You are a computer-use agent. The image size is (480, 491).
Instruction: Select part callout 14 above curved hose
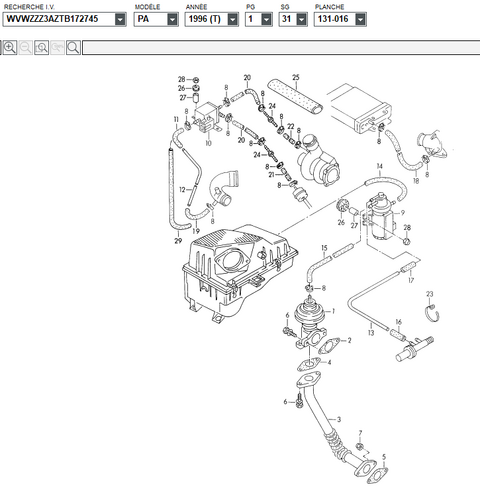[x=379, y=166]
